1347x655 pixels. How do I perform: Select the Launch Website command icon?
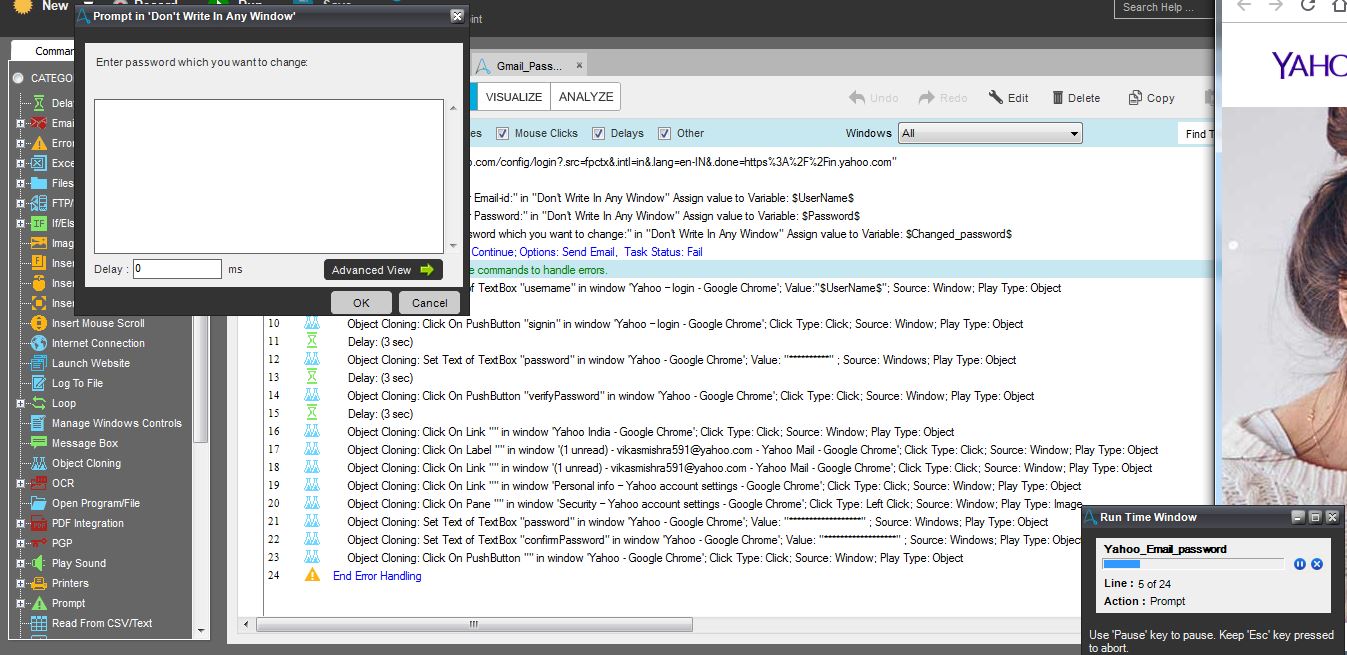tap(38, 363)
